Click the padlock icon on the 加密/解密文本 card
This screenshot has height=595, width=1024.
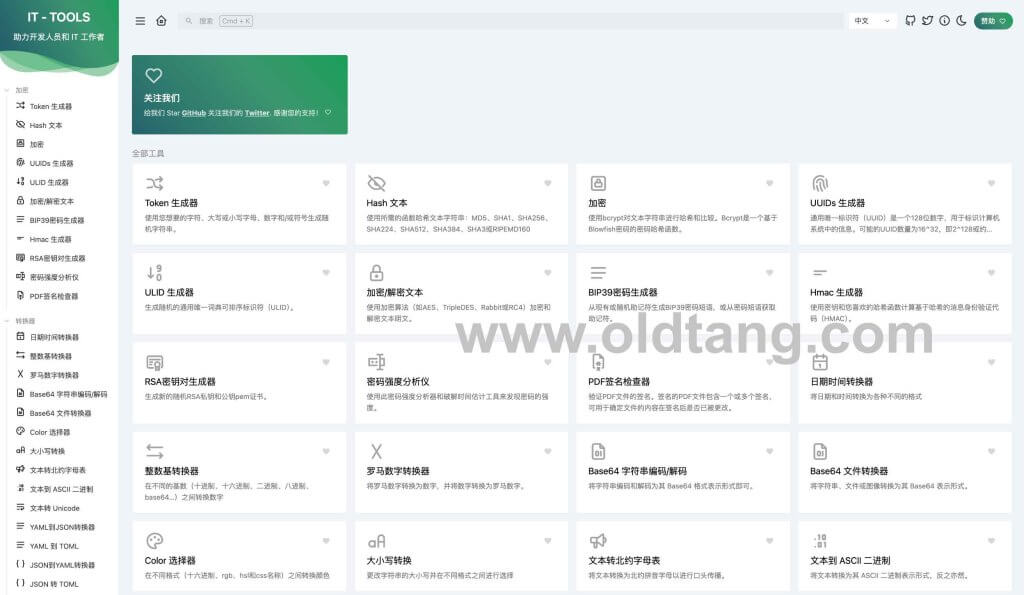click(376, 273)
